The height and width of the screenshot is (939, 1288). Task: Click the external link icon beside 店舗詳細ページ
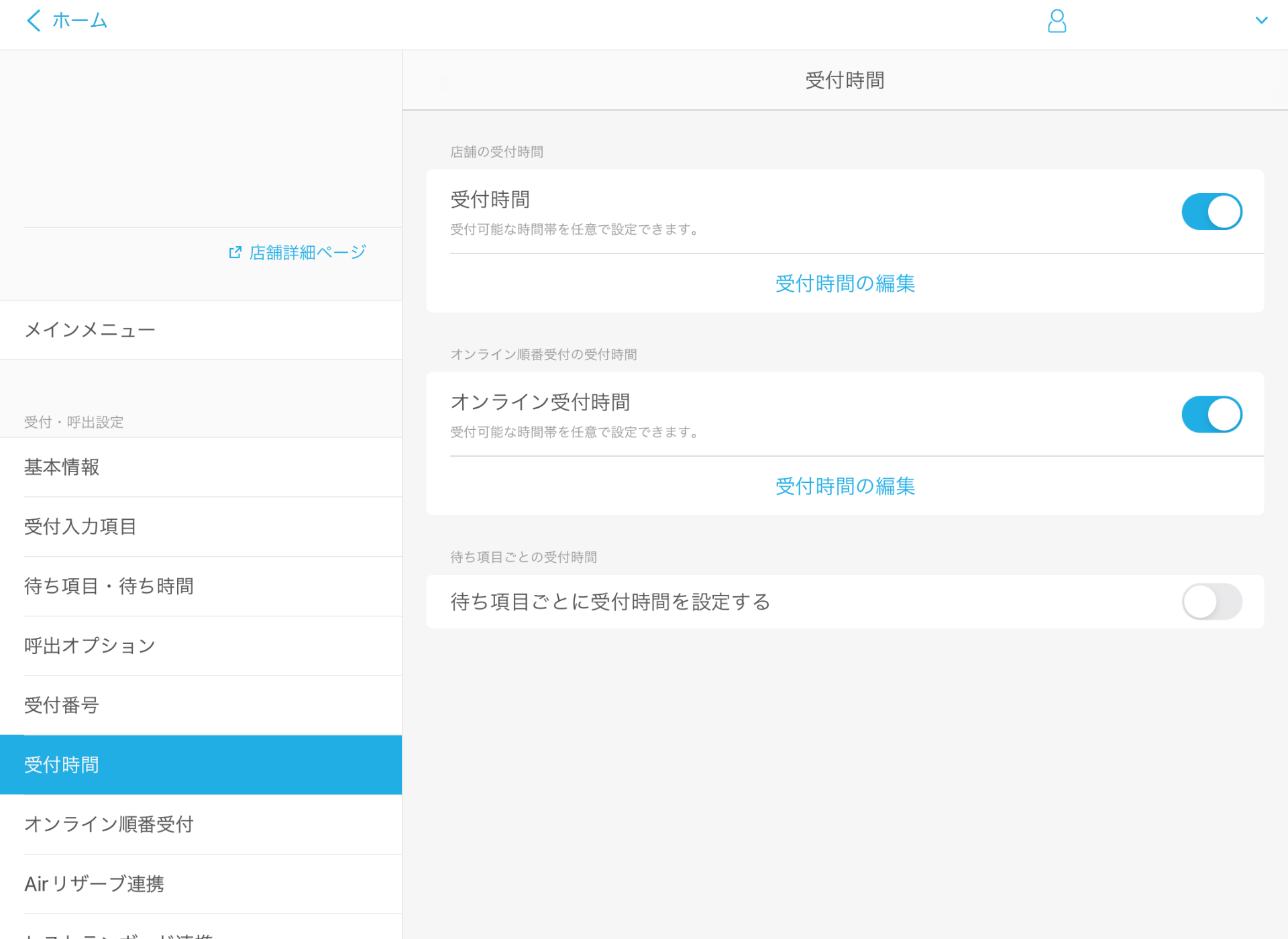click(x=235, y=252)
